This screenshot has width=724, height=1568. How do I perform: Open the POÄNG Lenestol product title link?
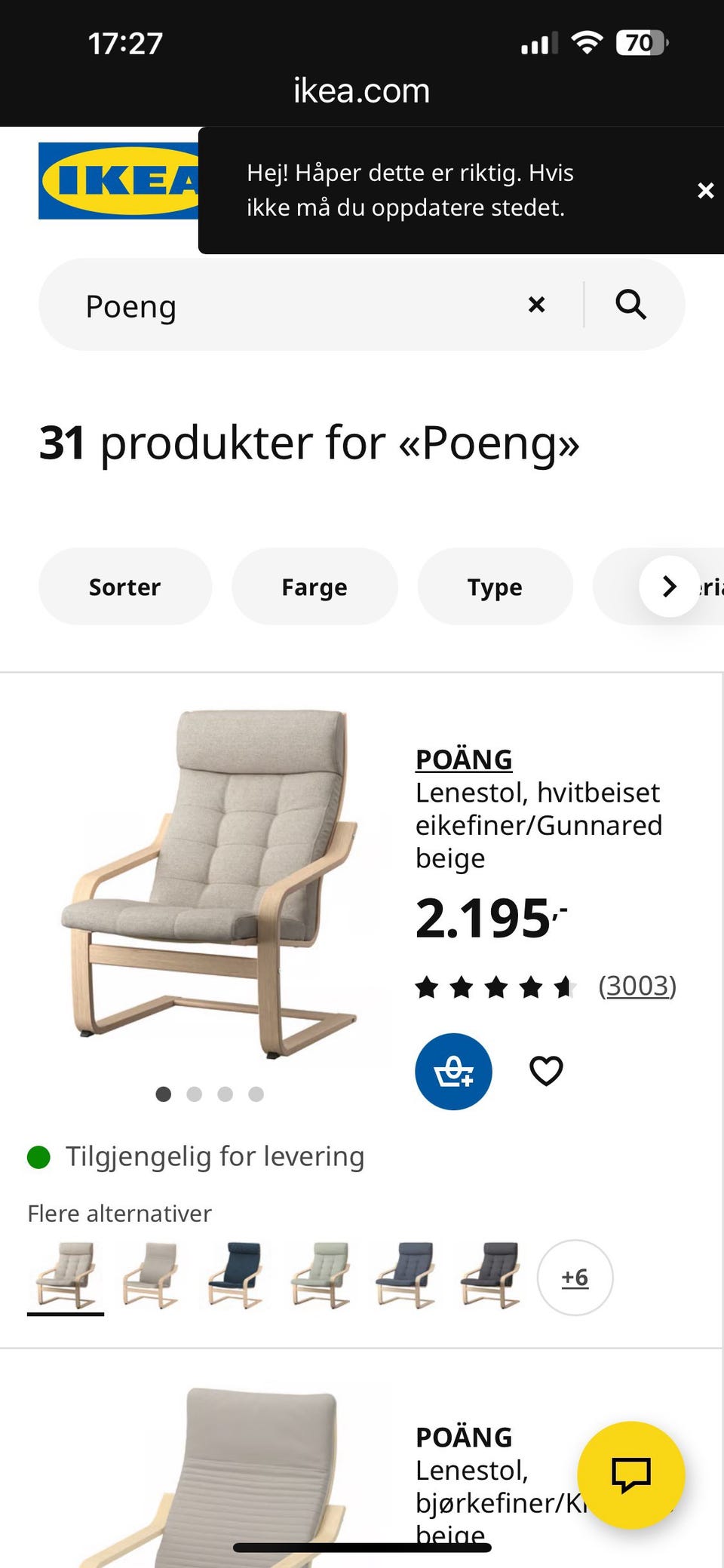[464, 759]
